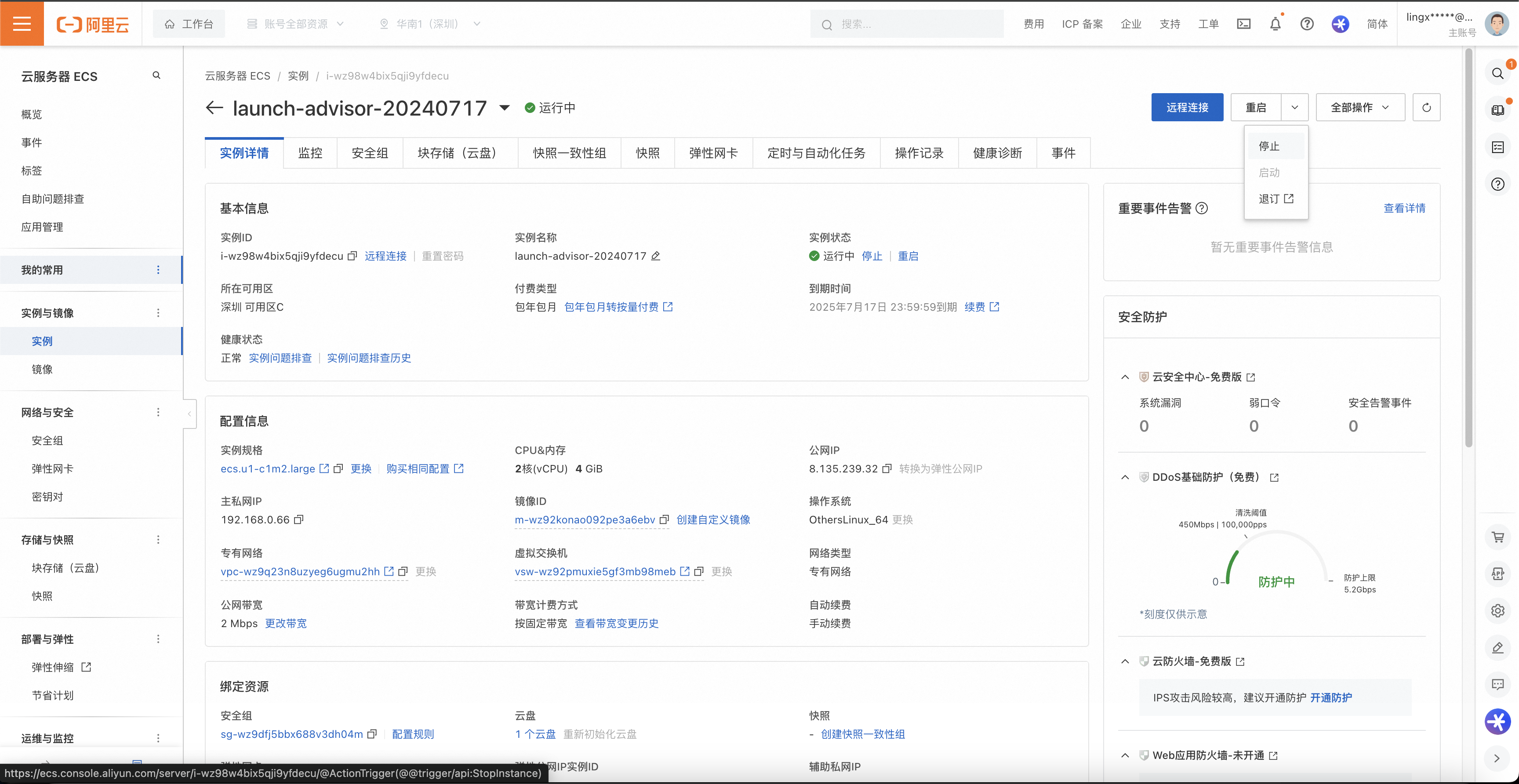The image size is (1519, 784).
Task: Open the 工作台 workbench button
Action: (189, 24)
